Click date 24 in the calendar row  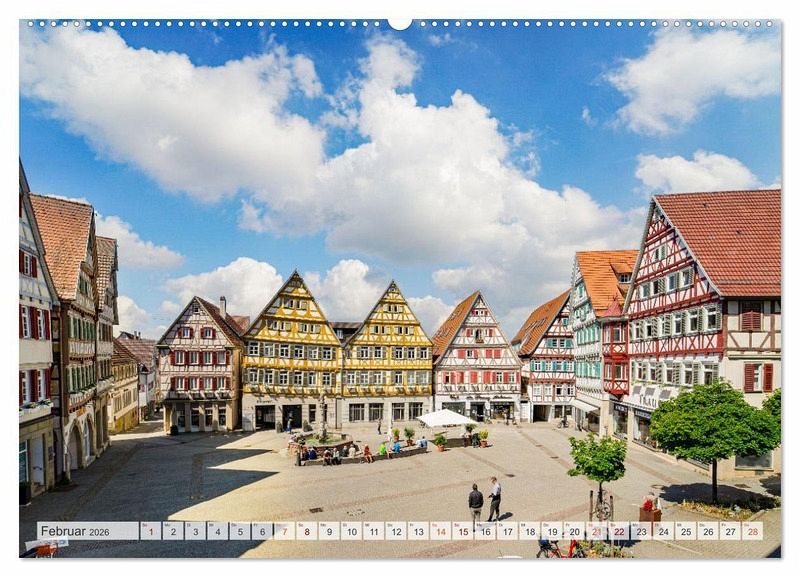pyautogui.click(x=663, y=531)
